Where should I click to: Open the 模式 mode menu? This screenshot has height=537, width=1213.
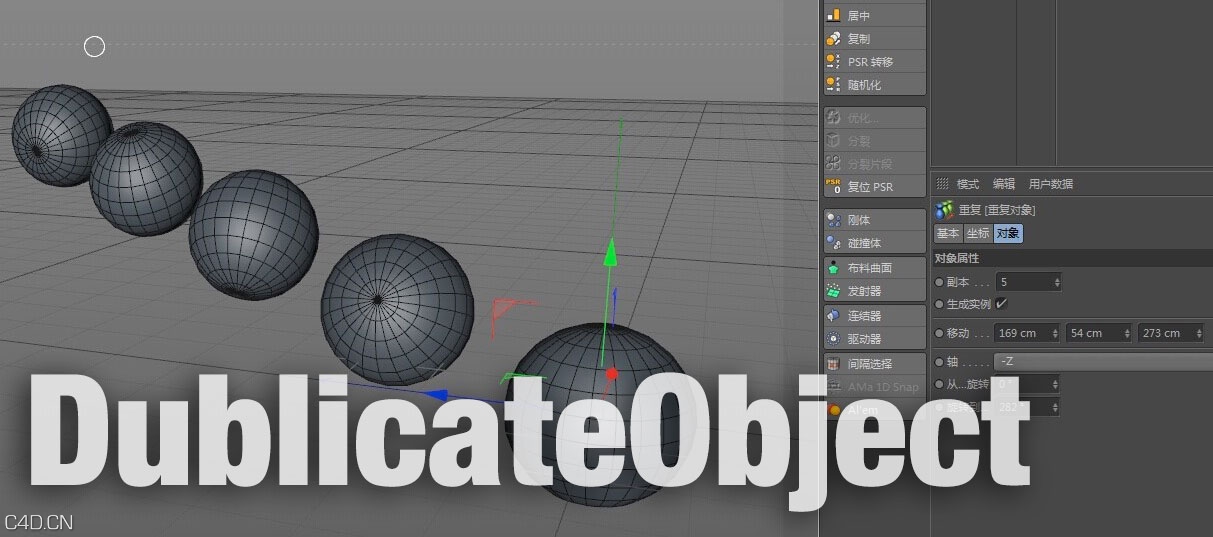968,184
